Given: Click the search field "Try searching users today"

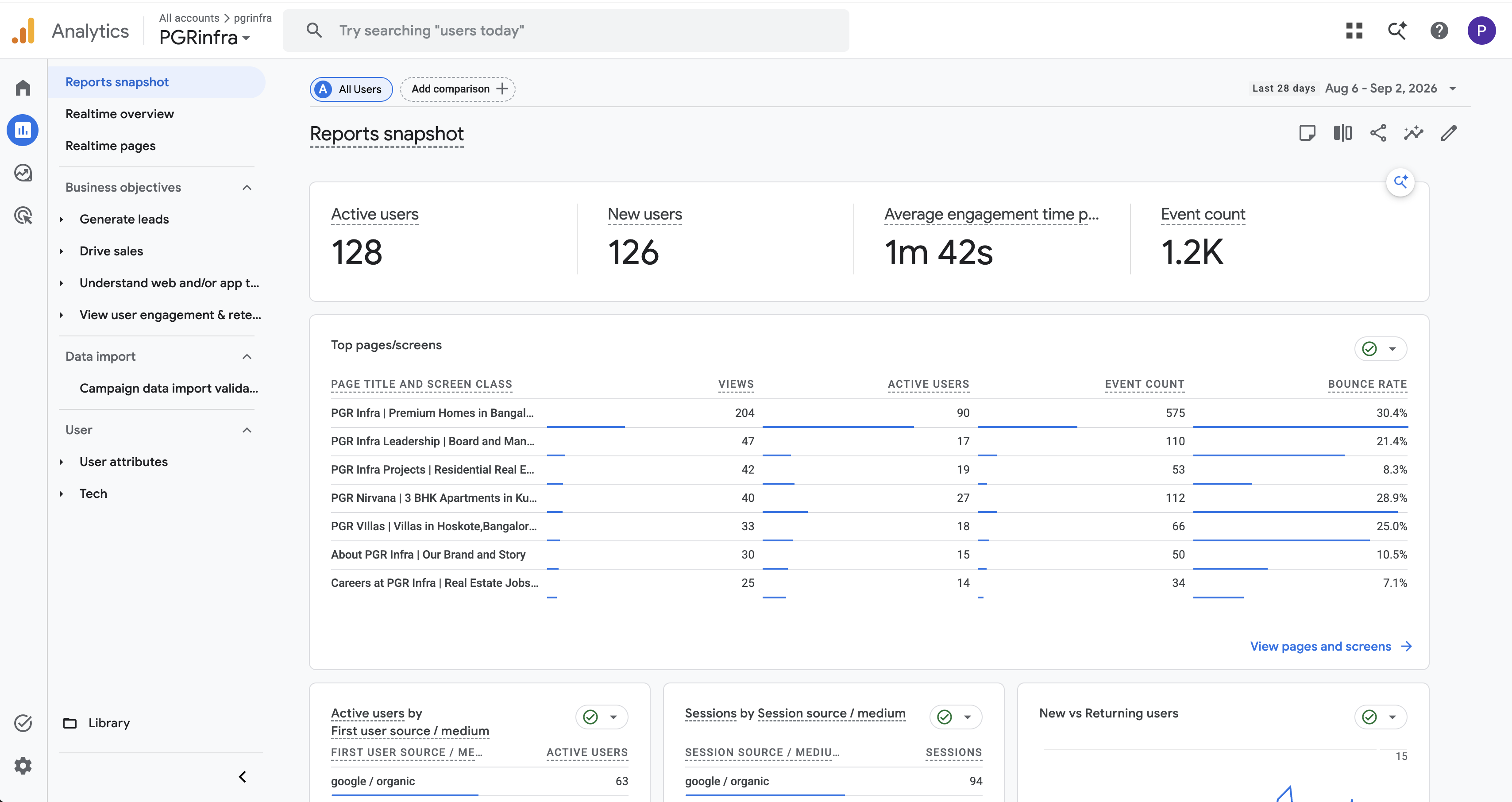Looking at the screenshot, I should coord(566,31).
